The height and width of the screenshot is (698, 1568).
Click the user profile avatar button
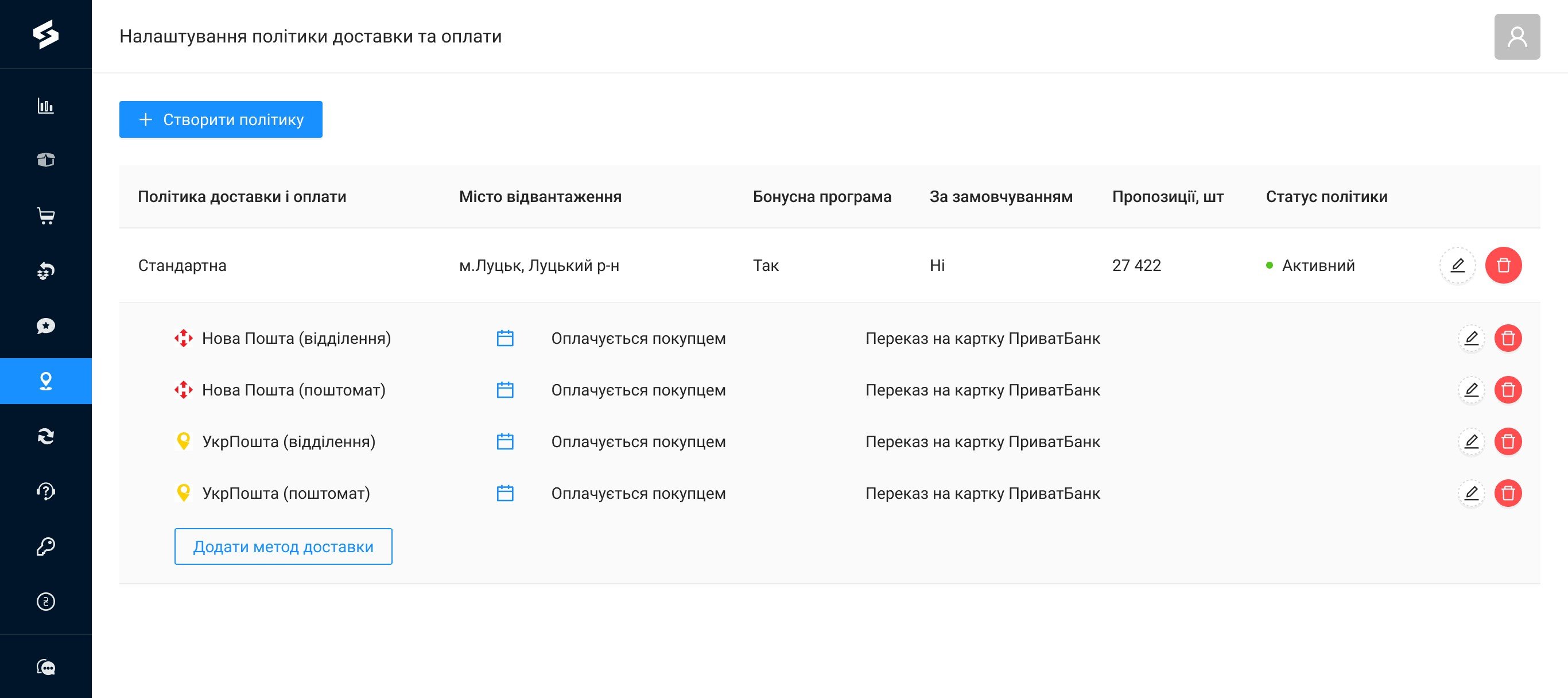click(1516, 37)
